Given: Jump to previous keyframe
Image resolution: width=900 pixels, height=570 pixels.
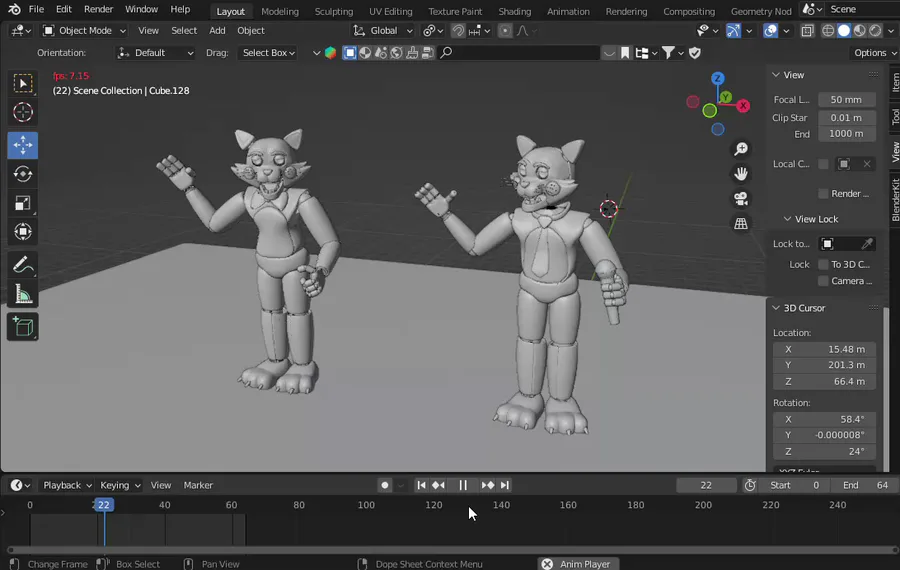Looking at the screenshot, I should [439, 485].
